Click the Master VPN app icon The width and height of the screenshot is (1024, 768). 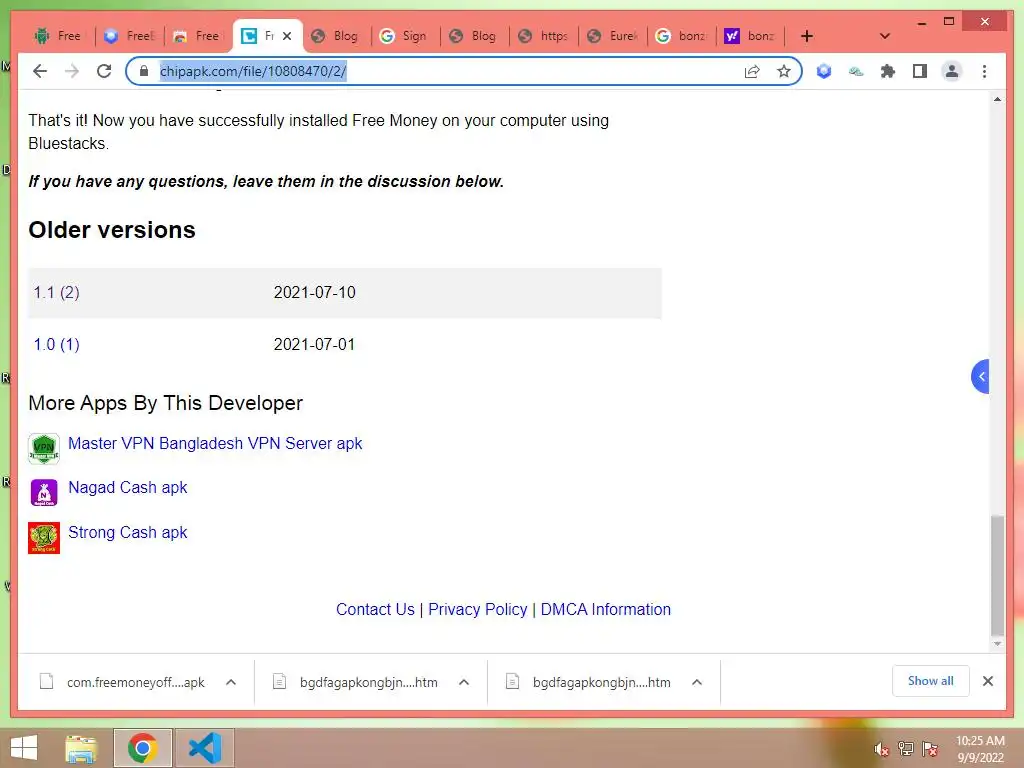[44, 449]
